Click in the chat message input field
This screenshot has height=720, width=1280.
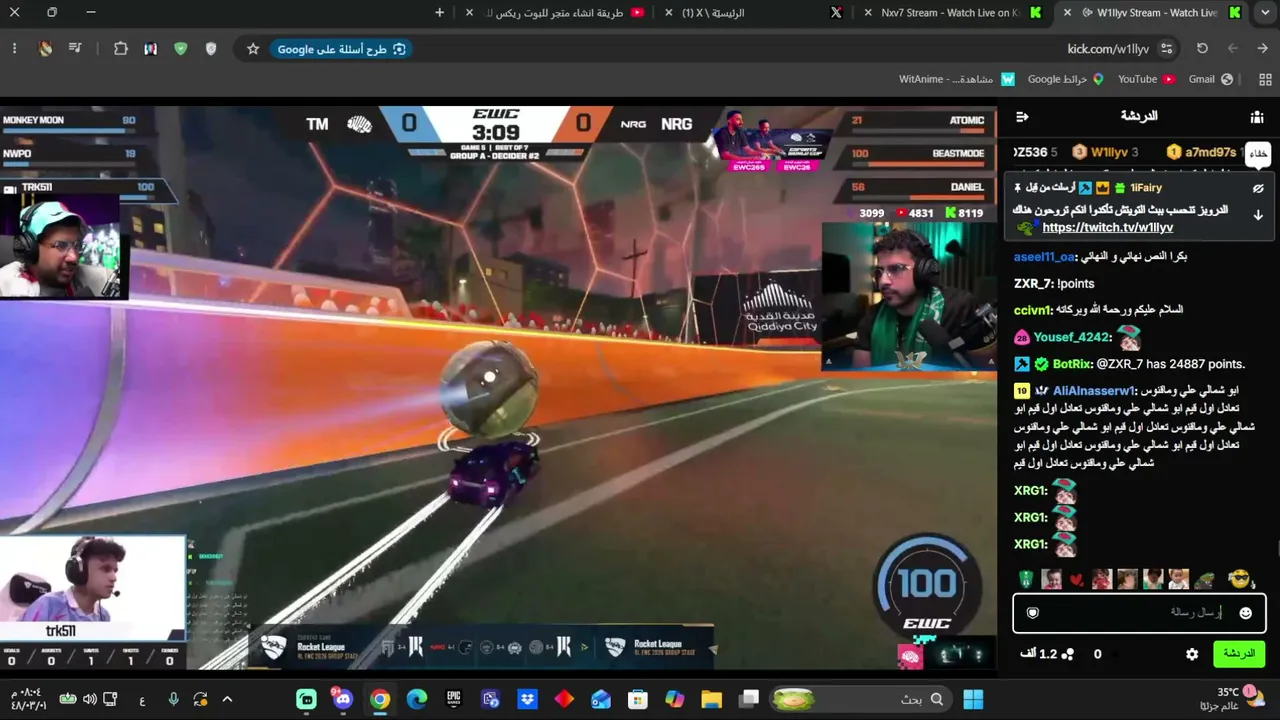[x=1139, y=612]
